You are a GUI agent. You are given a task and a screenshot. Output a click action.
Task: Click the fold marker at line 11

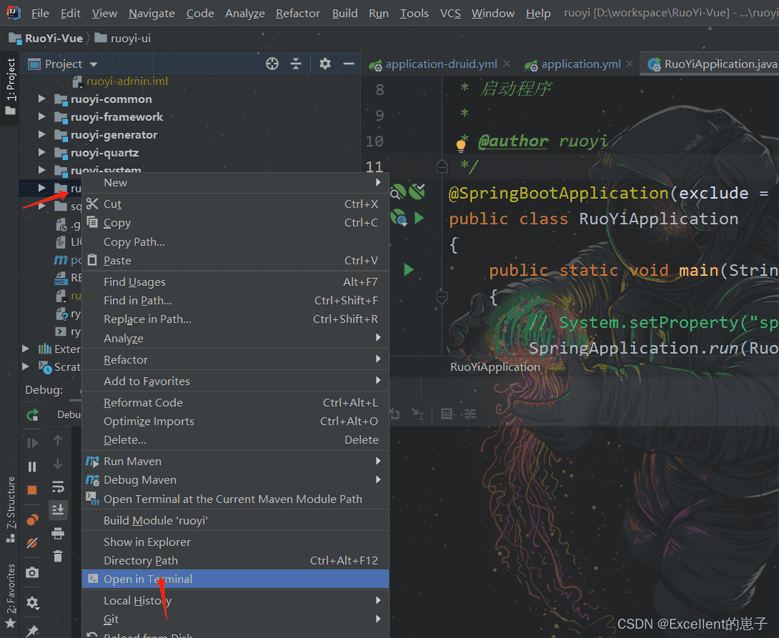click(442, 166)
